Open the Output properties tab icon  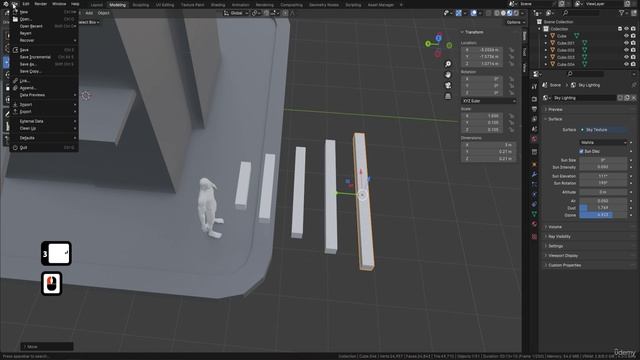pyautogui.click(x=534, y=109)
